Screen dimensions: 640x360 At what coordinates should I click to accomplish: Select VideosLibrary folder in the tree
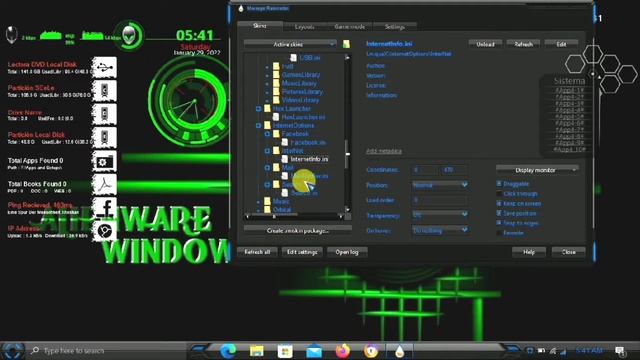[x=300, y=100]
